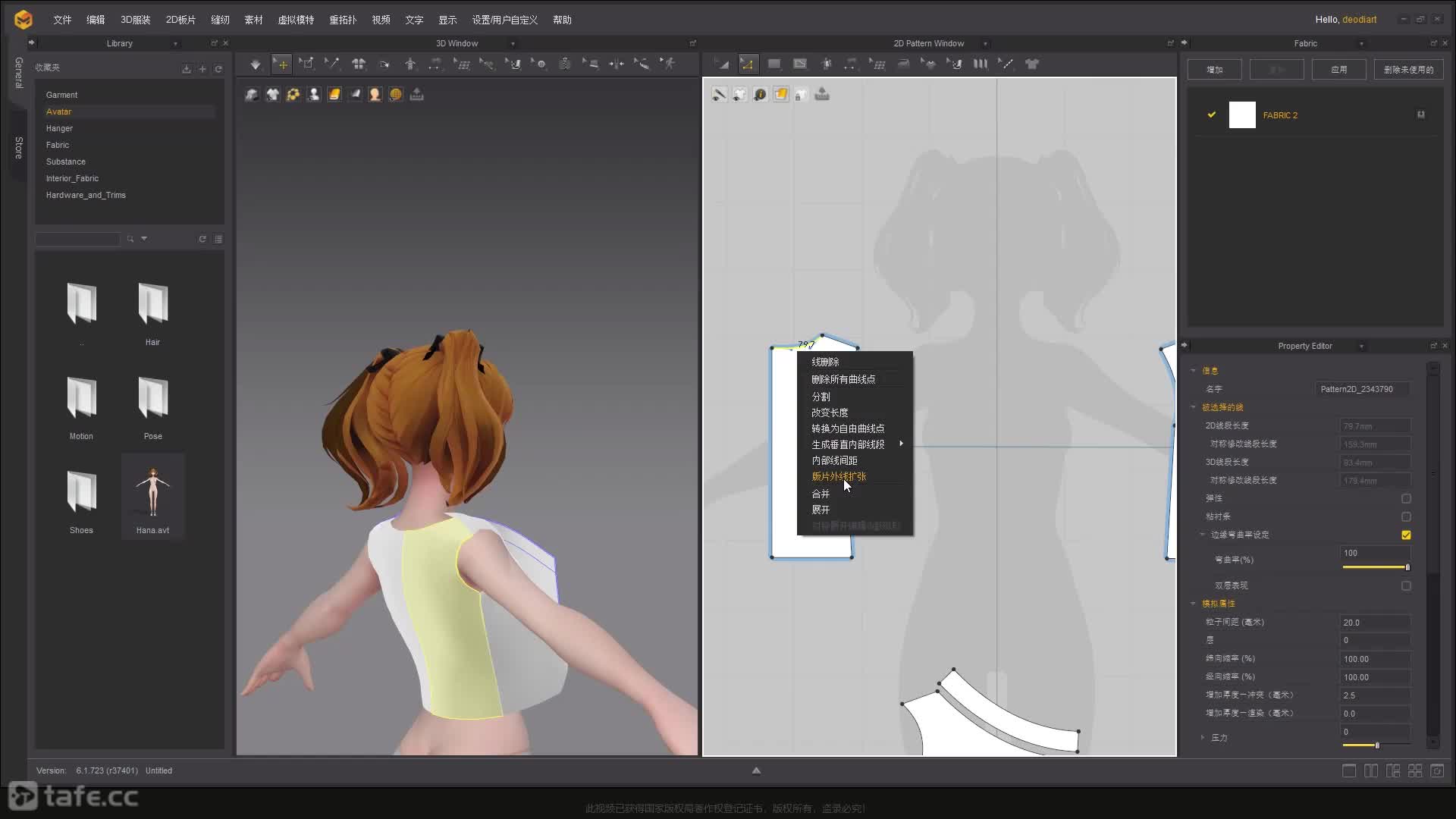
Task: Activate the Pin wand tool in 3D toolbar
Action: coord(332,64)
